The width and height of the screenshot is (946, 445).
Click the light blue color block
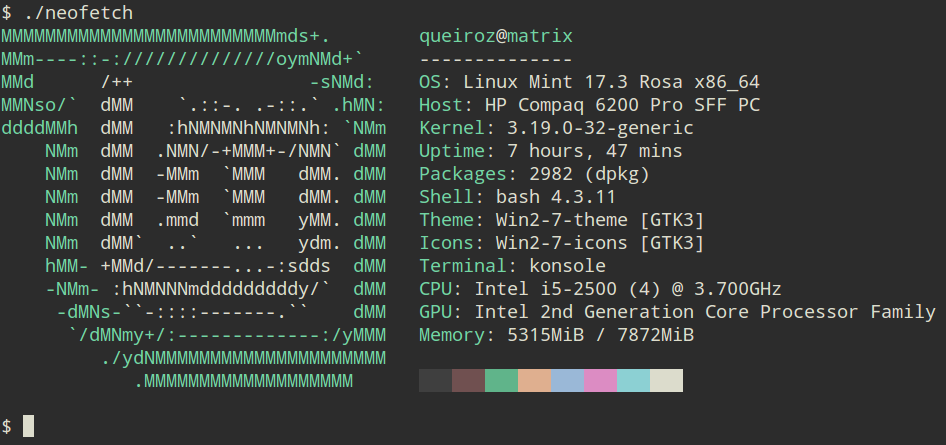(x=568, y=380)
